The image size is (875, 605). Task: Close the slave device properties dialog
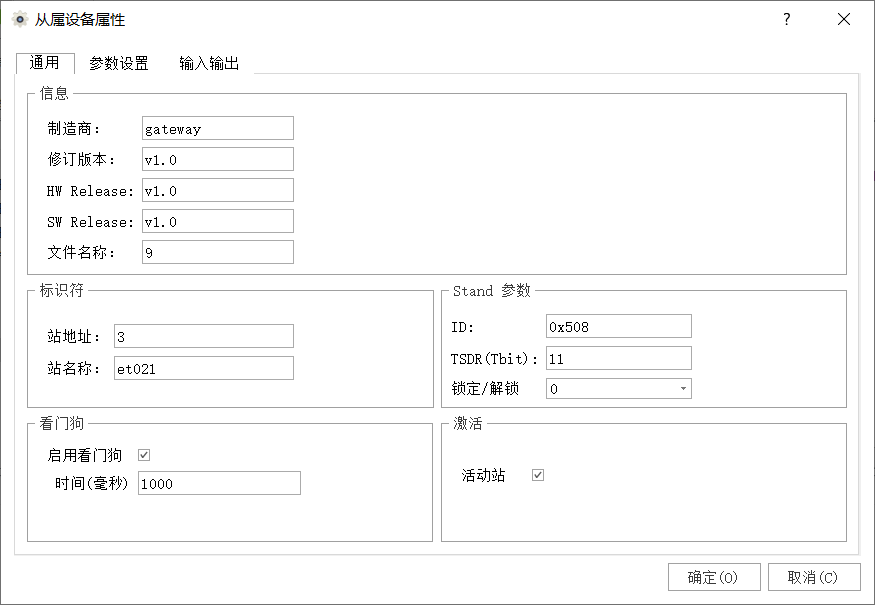[843, 19]
